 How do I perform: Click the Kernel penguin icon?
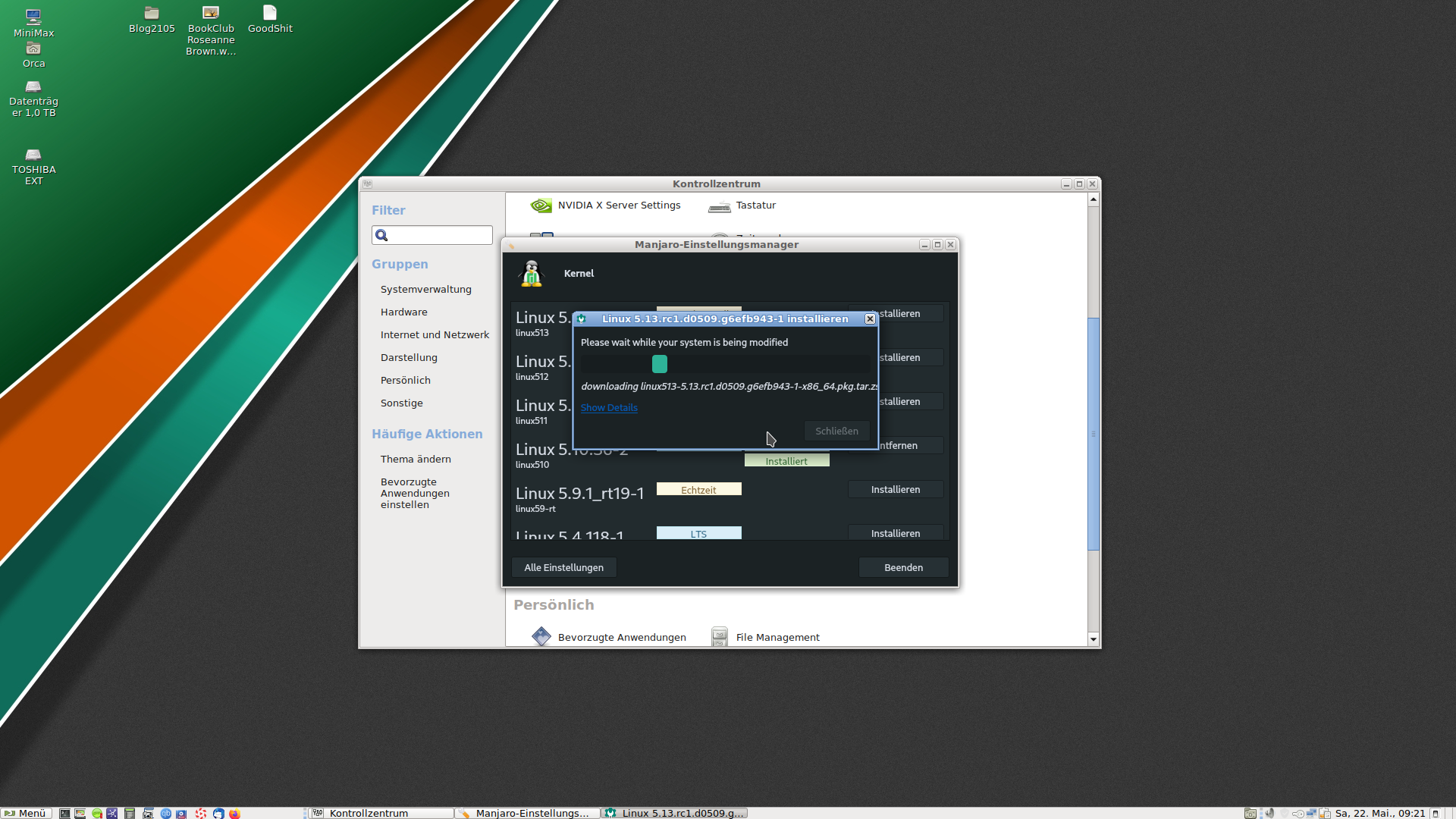(532, 274)
